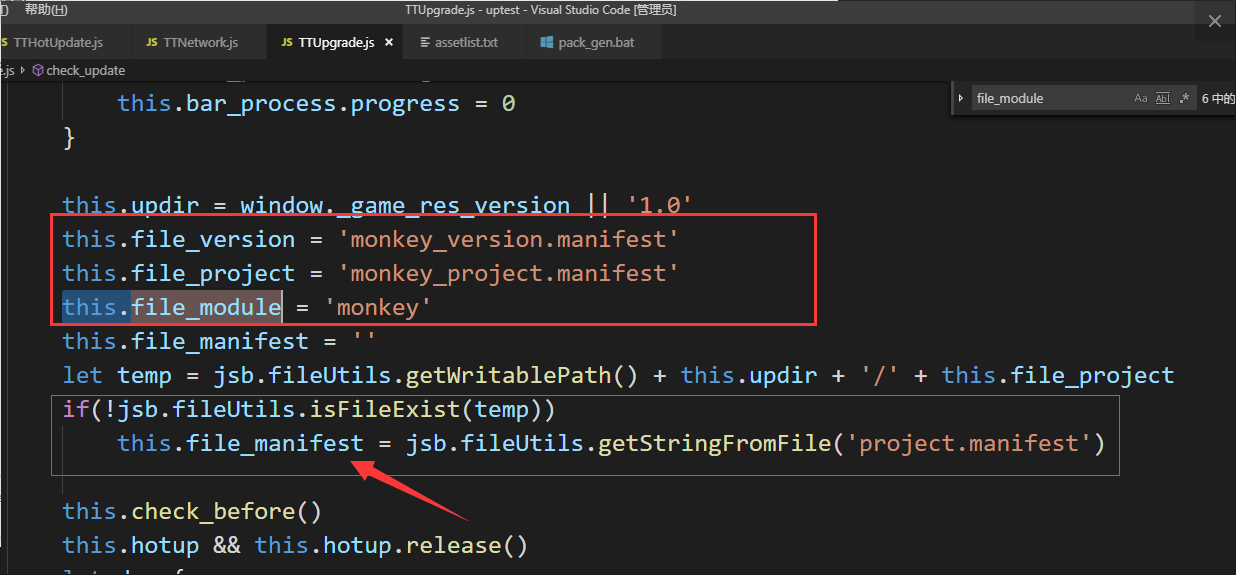This screenshot has width=1236, height=575.
Task: Close the TTUpgrade.js tab
Action: [389, 43]
